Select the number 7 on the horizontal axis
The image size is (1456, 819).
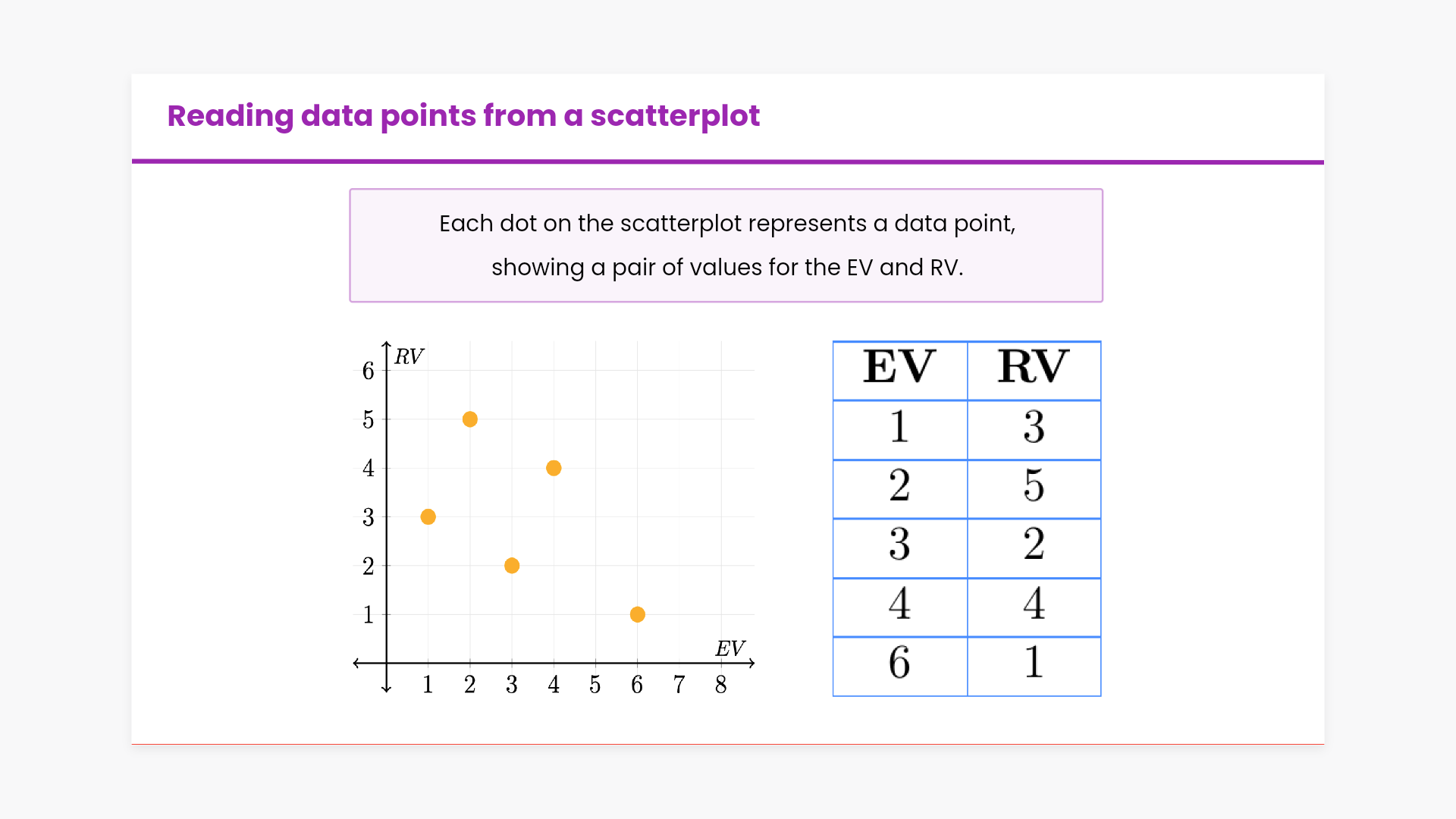[x=679, y=686]
